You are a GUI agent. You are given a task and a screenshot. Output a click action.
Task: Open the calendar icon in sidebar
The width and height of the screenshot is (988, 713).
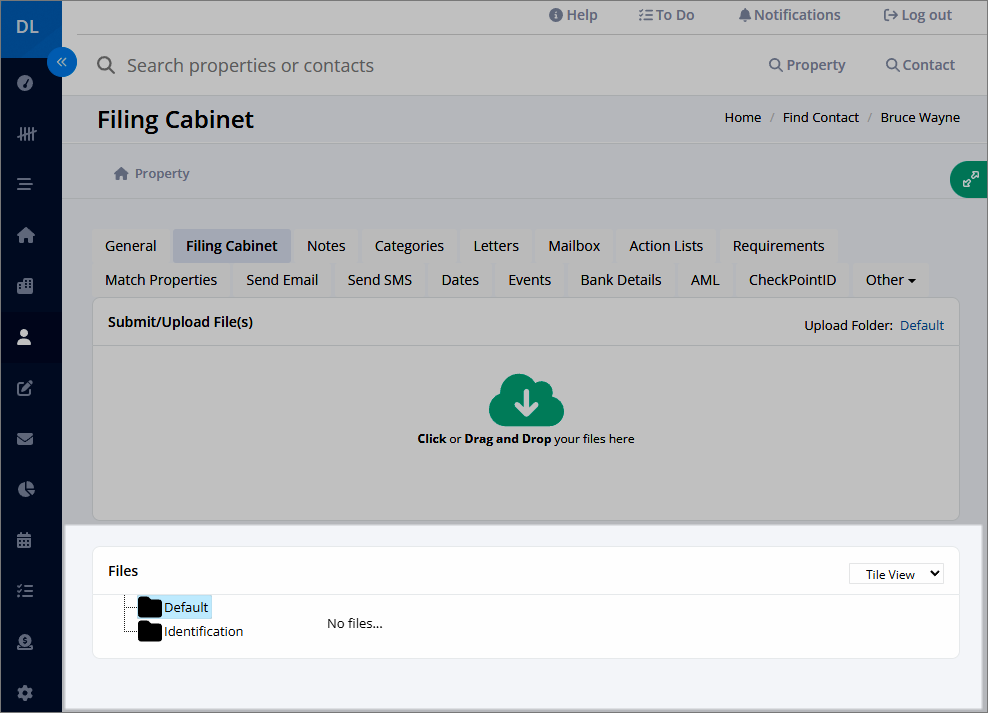(25, 540)
